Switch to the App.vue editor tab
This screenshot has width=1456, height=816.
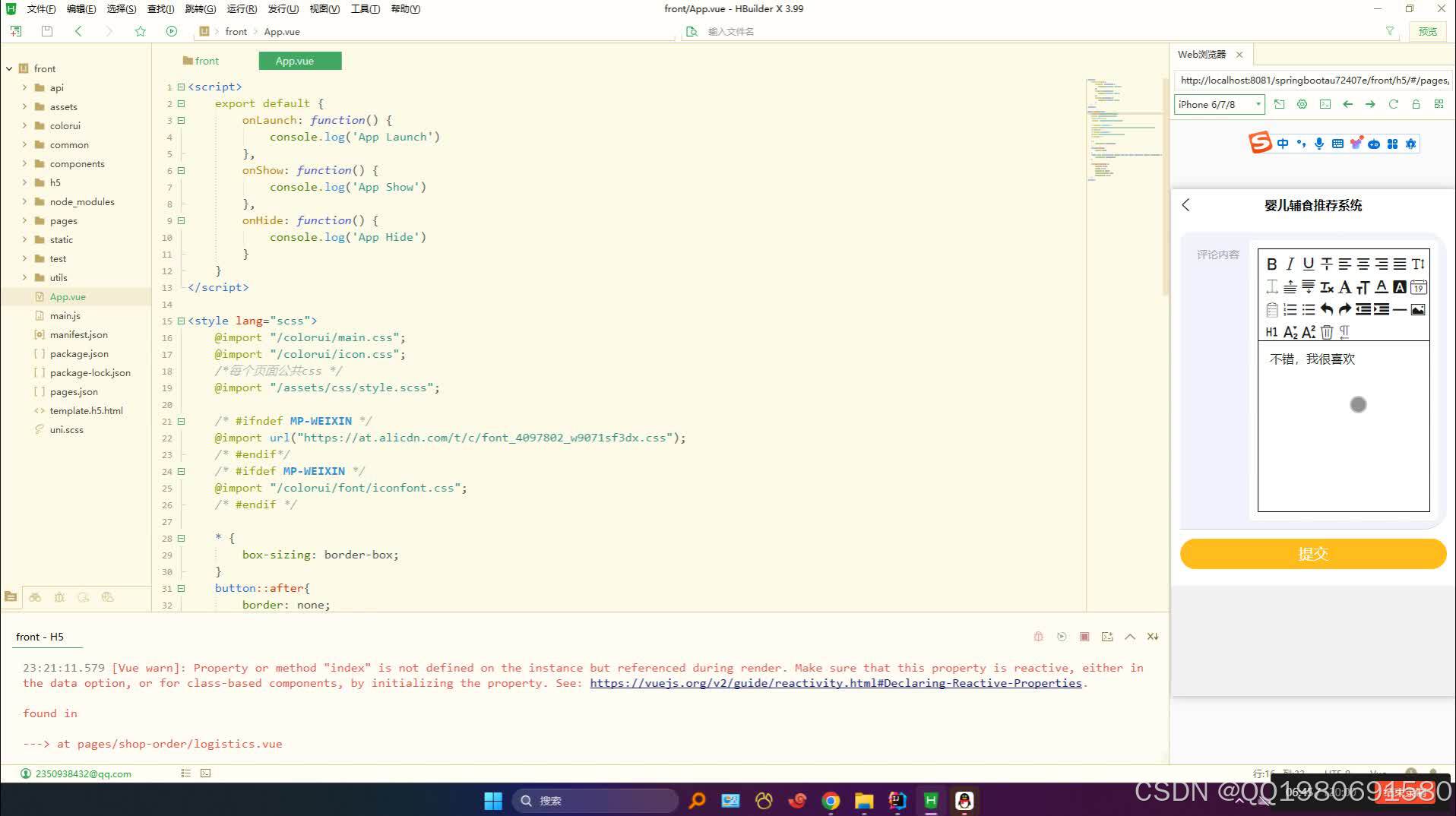[300, 61]
